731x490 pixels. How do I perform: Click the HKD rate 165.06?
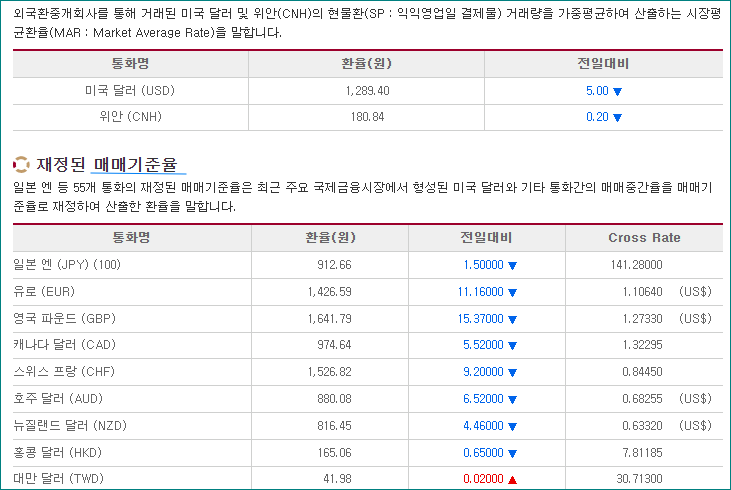pos(335,453)
